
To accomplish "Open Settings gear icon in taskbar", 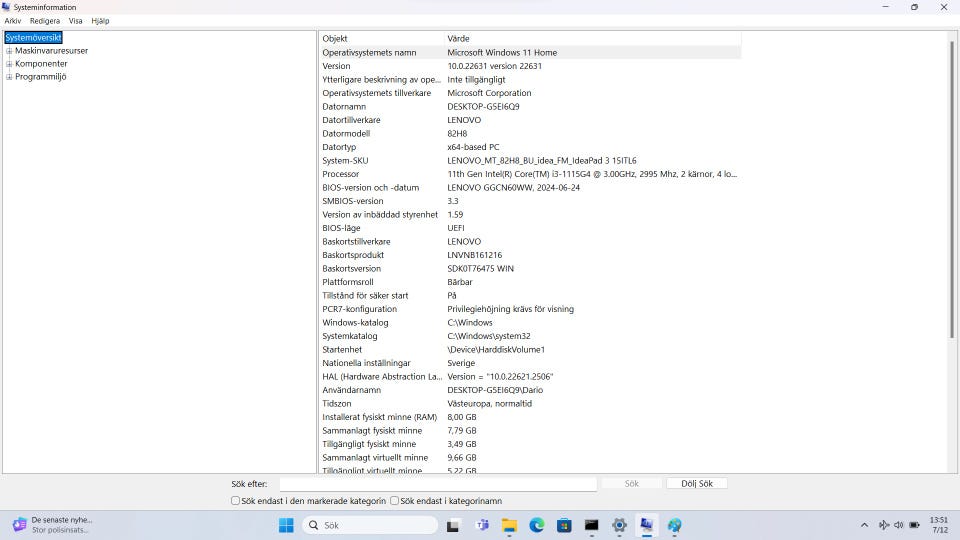I will click(x=619, y=525).
